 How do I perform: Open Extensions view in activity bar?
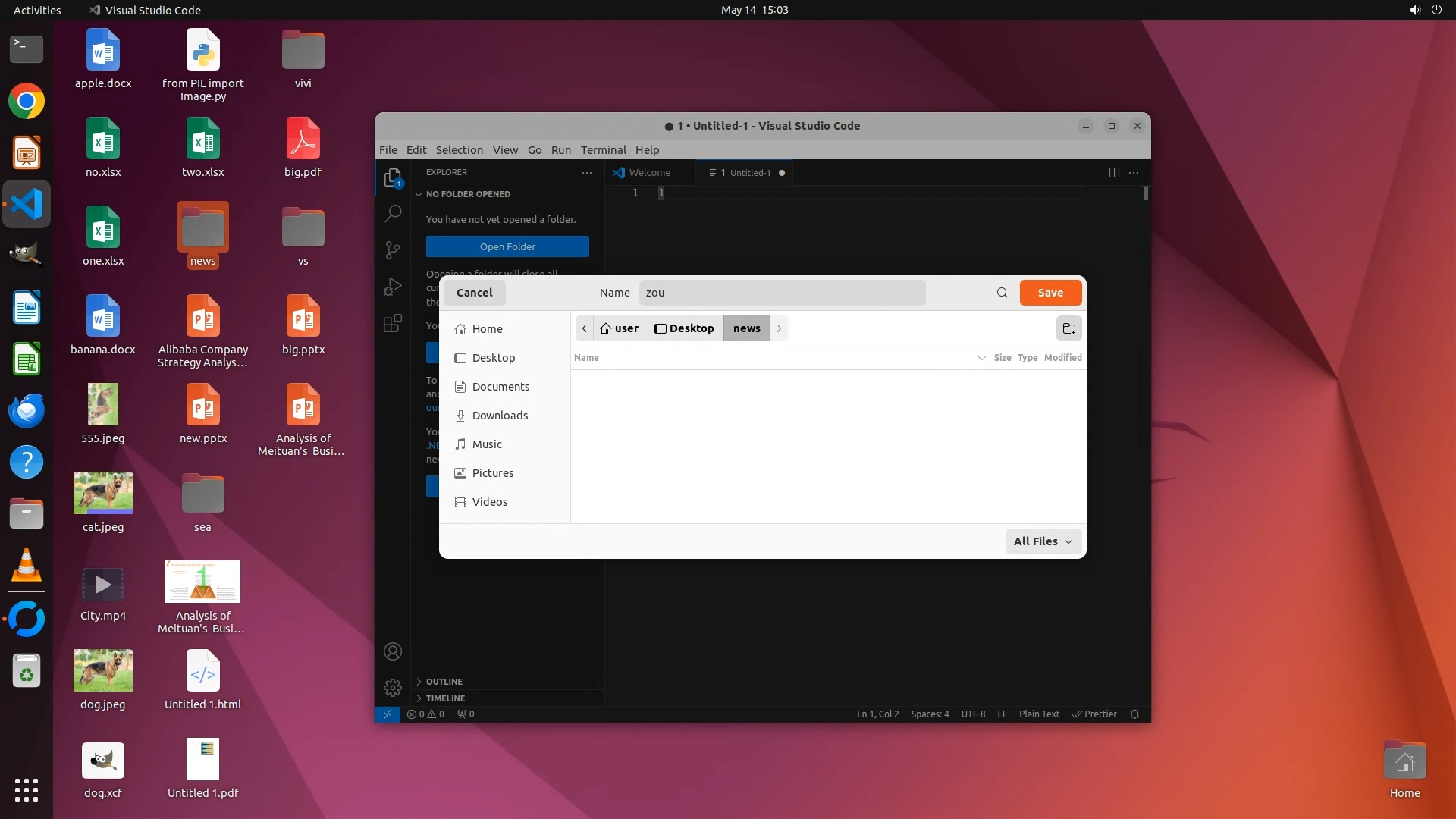tap(393, 324)
